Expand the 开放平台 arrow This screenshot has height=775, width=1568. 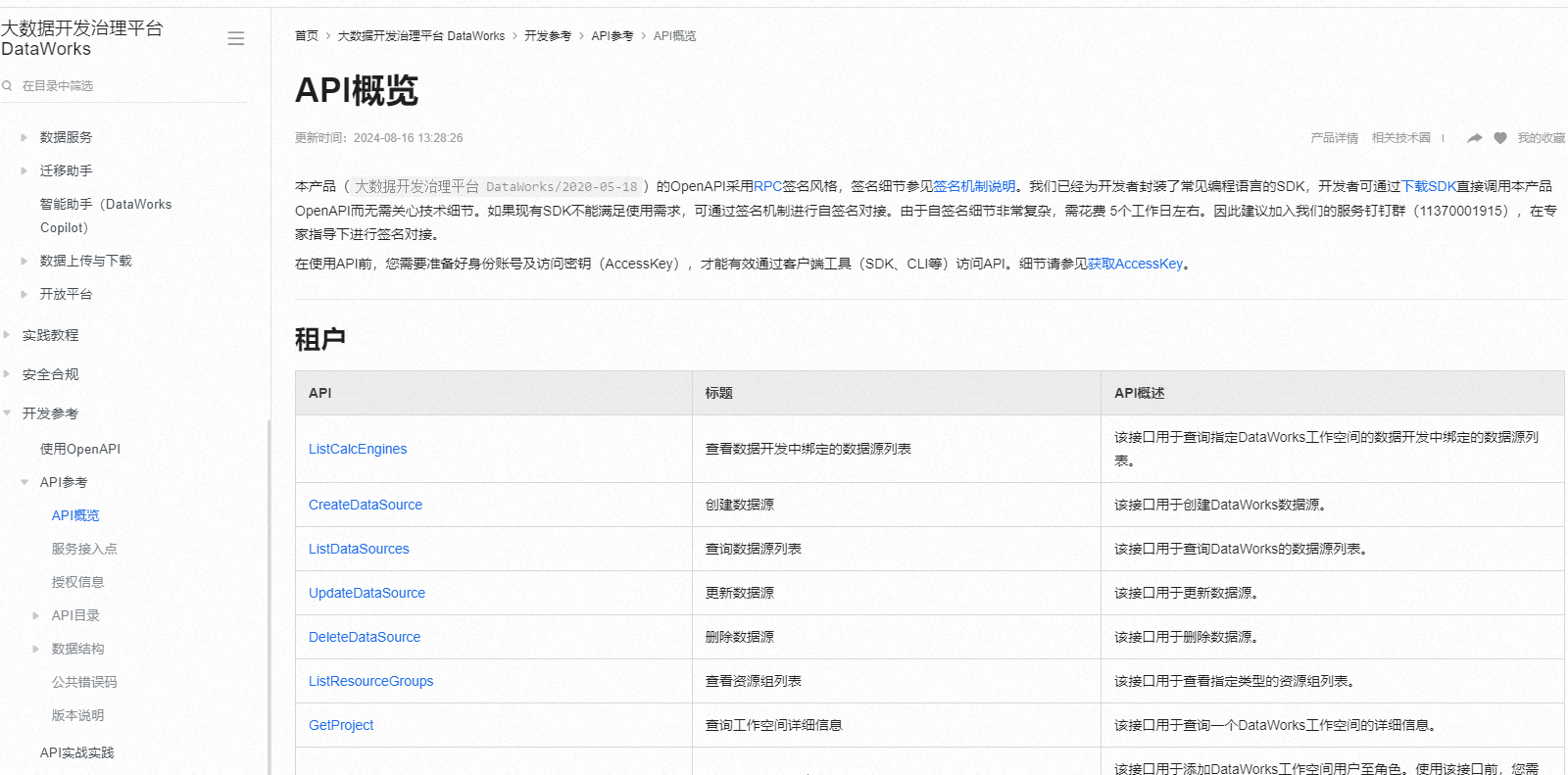(x=24, y=294)
